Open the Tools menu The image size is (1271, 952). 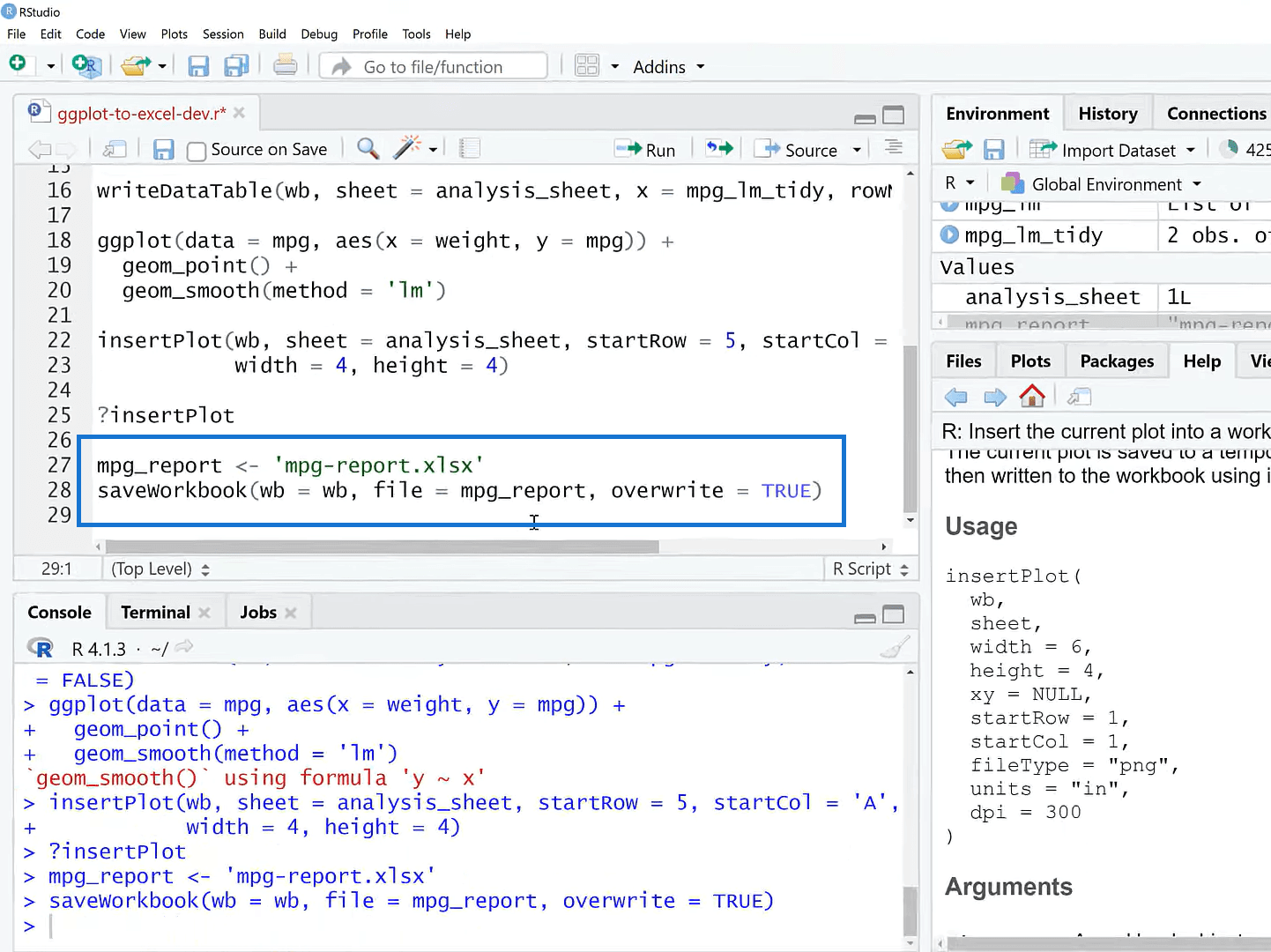coord(416,34)
